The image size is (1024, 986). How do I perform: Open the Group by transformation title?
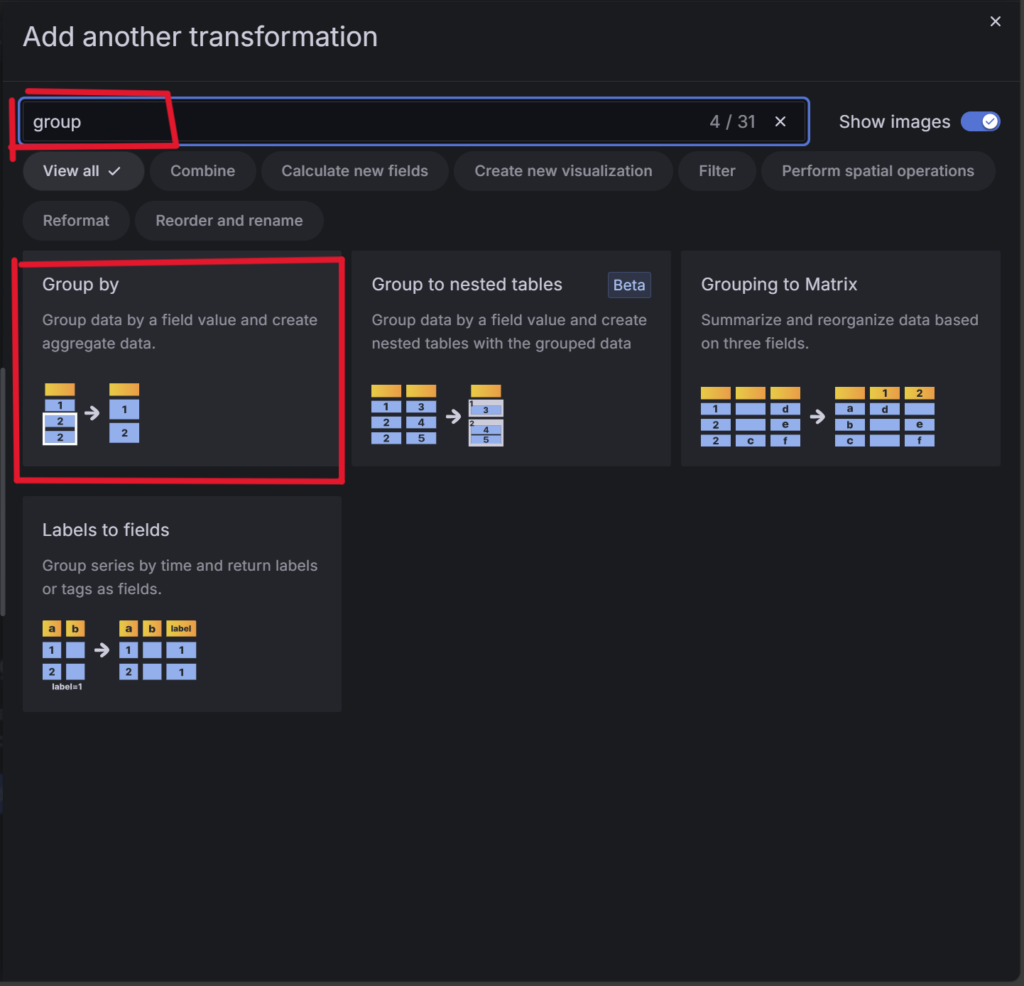coord(81,285)
